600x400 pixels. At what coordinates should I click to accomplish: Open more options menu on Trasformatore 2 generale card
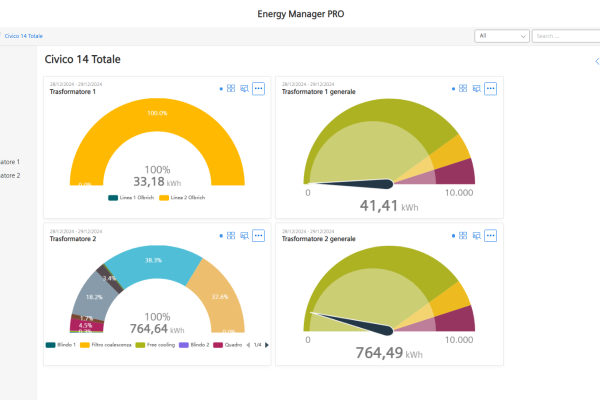pos(491,235)
